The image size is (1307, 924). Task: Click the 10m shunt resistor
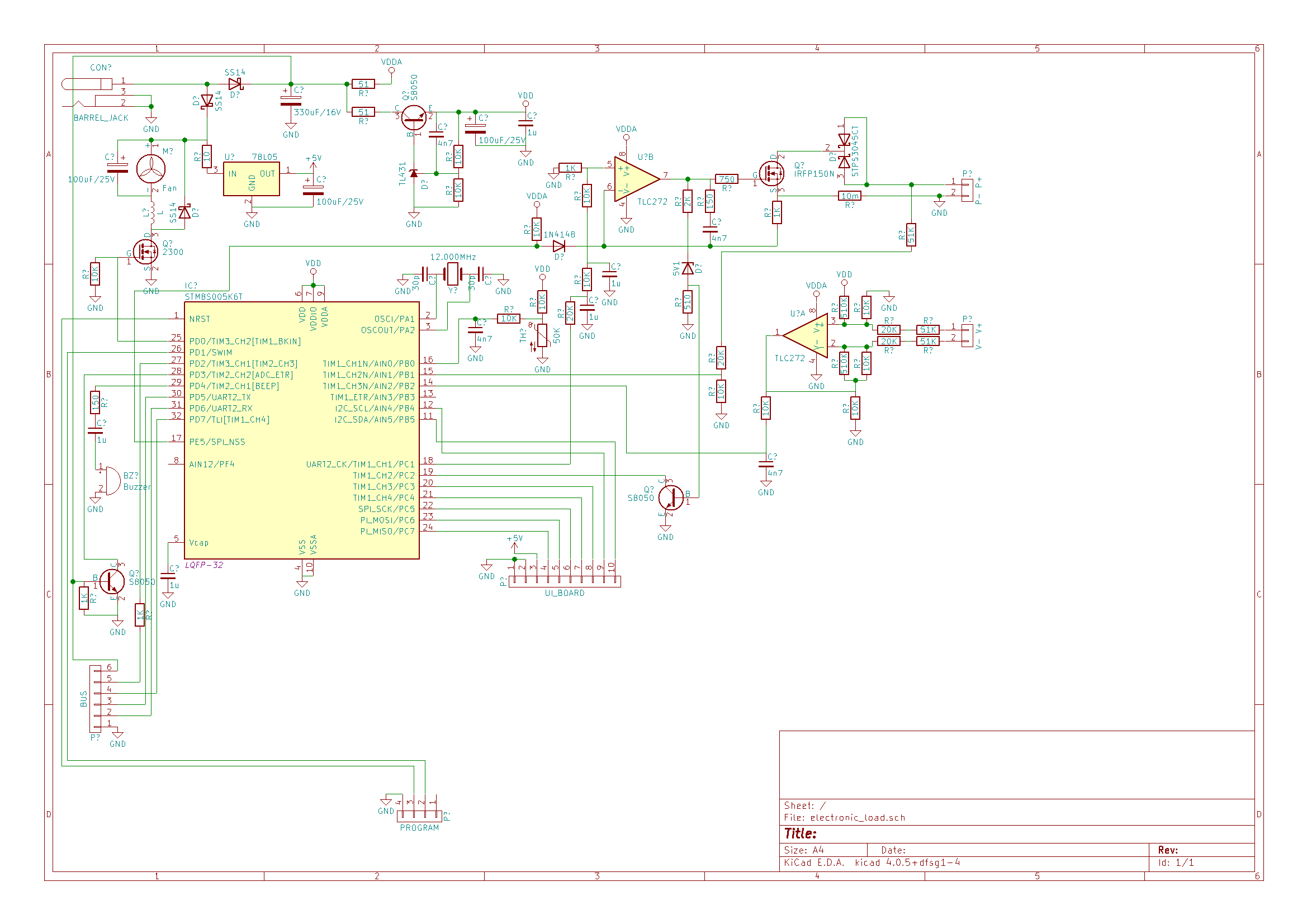coord(849,196)
